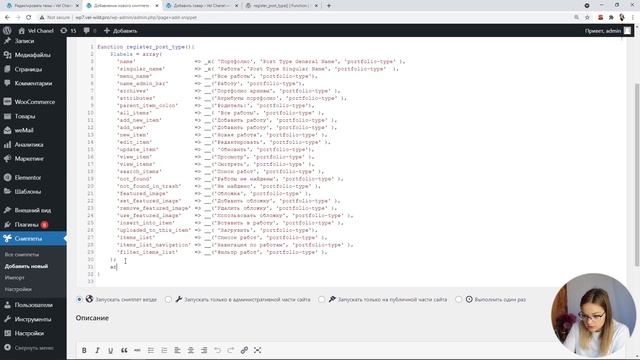Select run snippet everywhere option
The width and height of the screenshot is (640, 360).
pos(79,299)
